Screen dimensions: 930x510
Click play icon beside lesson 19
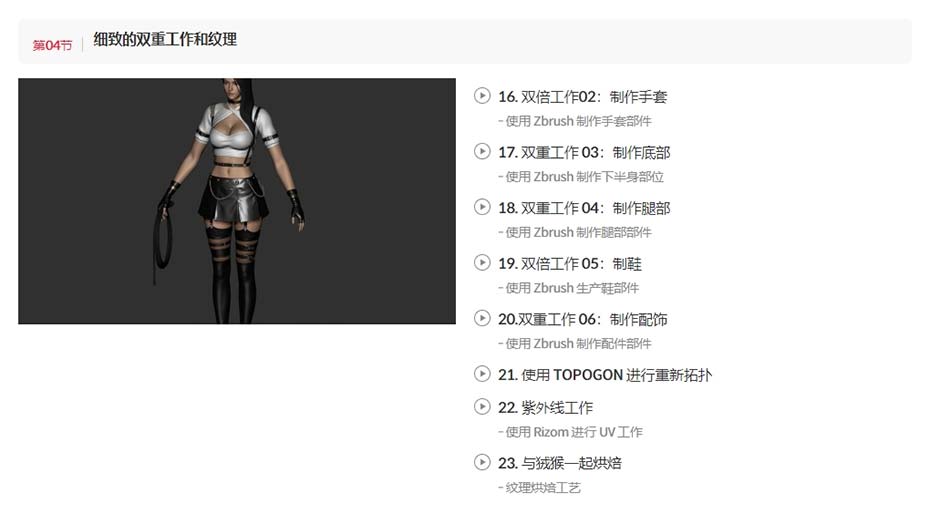(x=482, y=263)
